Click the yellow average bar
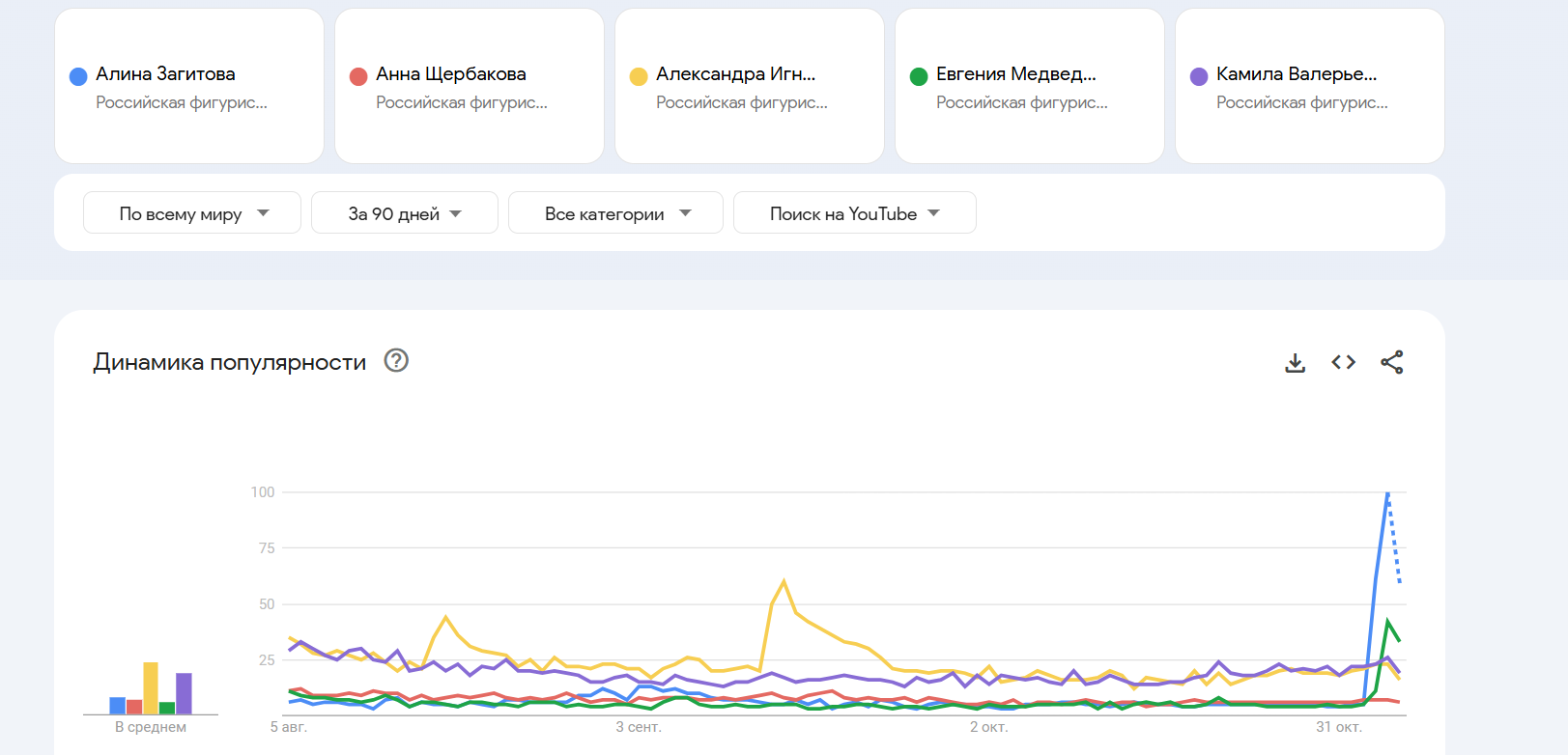The width and height of the screenshot is (1568, 755). 151,688
